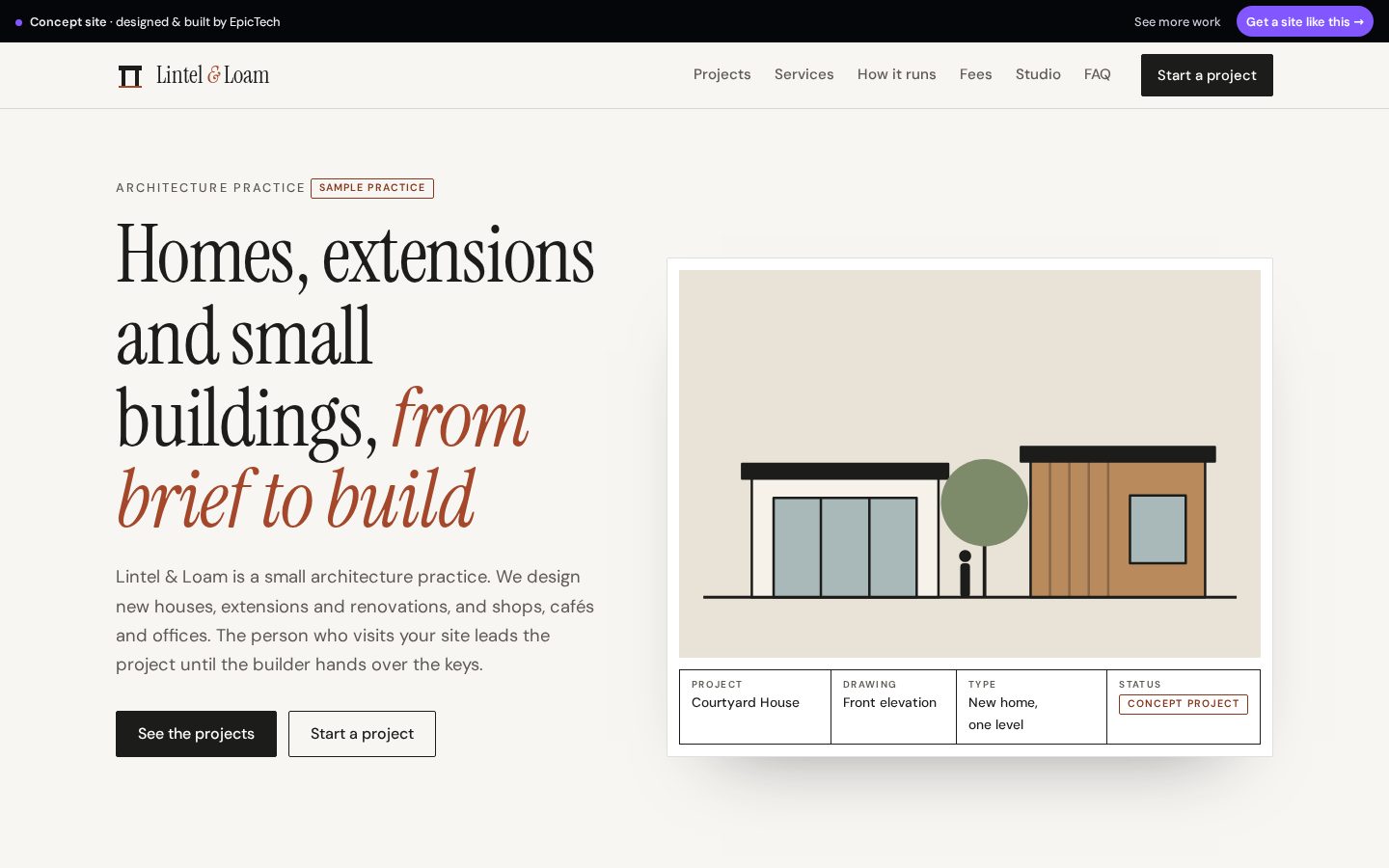The height and width of the screenshot is (868, 1389).
Task: Open the Studio nav link
Action: click(x=1038, y=74)
